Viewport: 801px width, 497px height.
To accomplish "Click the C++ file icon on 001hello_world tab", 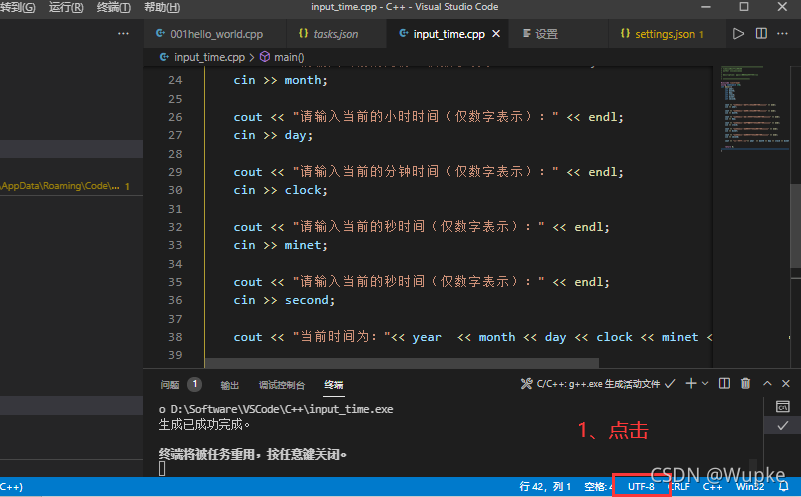I will pyautogui.click(x=160, y=33).
